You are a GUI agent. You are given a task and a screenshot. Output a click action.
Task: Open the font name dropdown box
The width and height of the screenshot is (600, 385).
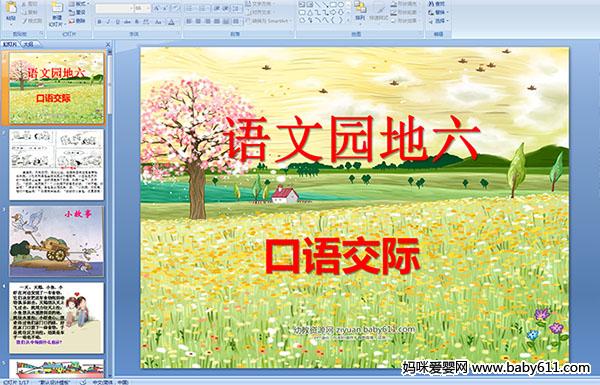click(114, 8)
